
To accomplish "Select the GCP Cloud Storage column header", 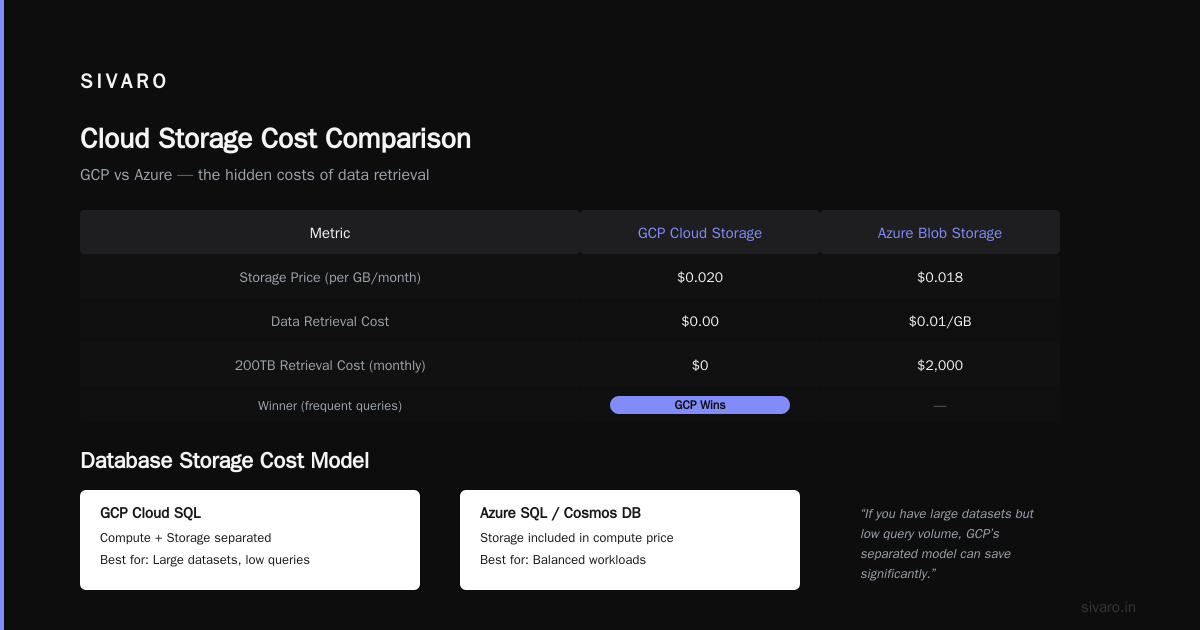I will (x=700, y=232).
